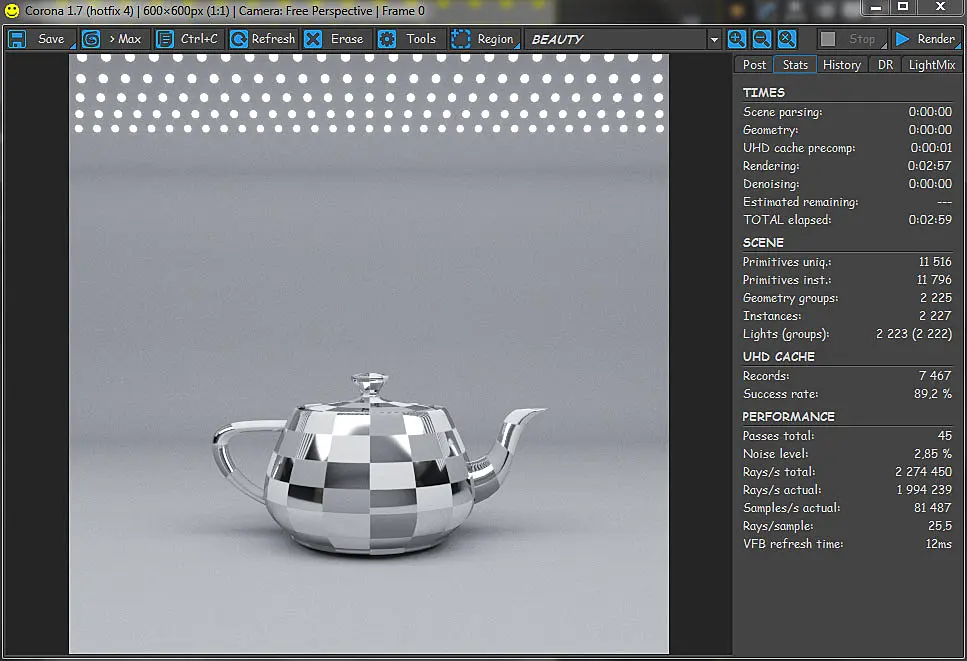The width and height of the screenshot is (967, 661).
Task: Open the History tab
Action: (x=842, y=65)
